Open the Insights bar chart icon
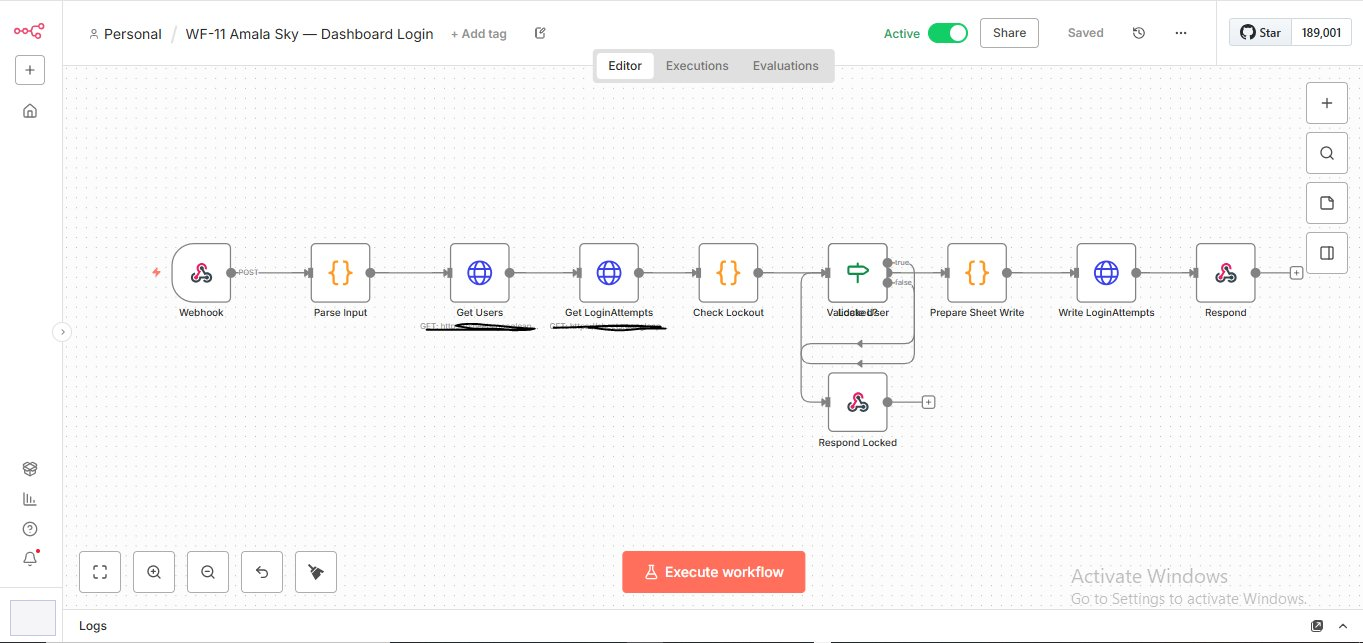Image resolution: width=1363 pixels, height=643 pixels. 30,499
